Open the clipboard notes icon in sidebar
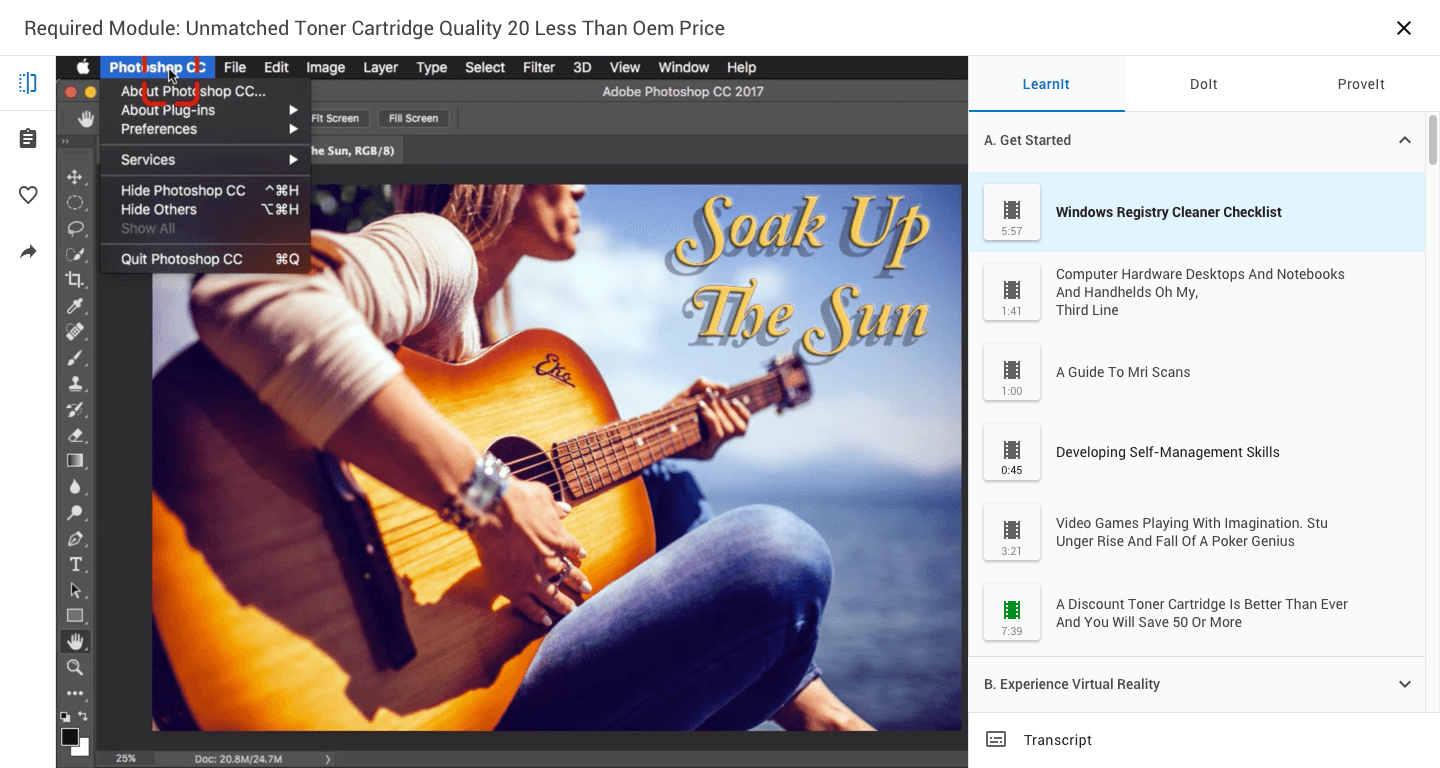 (28, 139)
